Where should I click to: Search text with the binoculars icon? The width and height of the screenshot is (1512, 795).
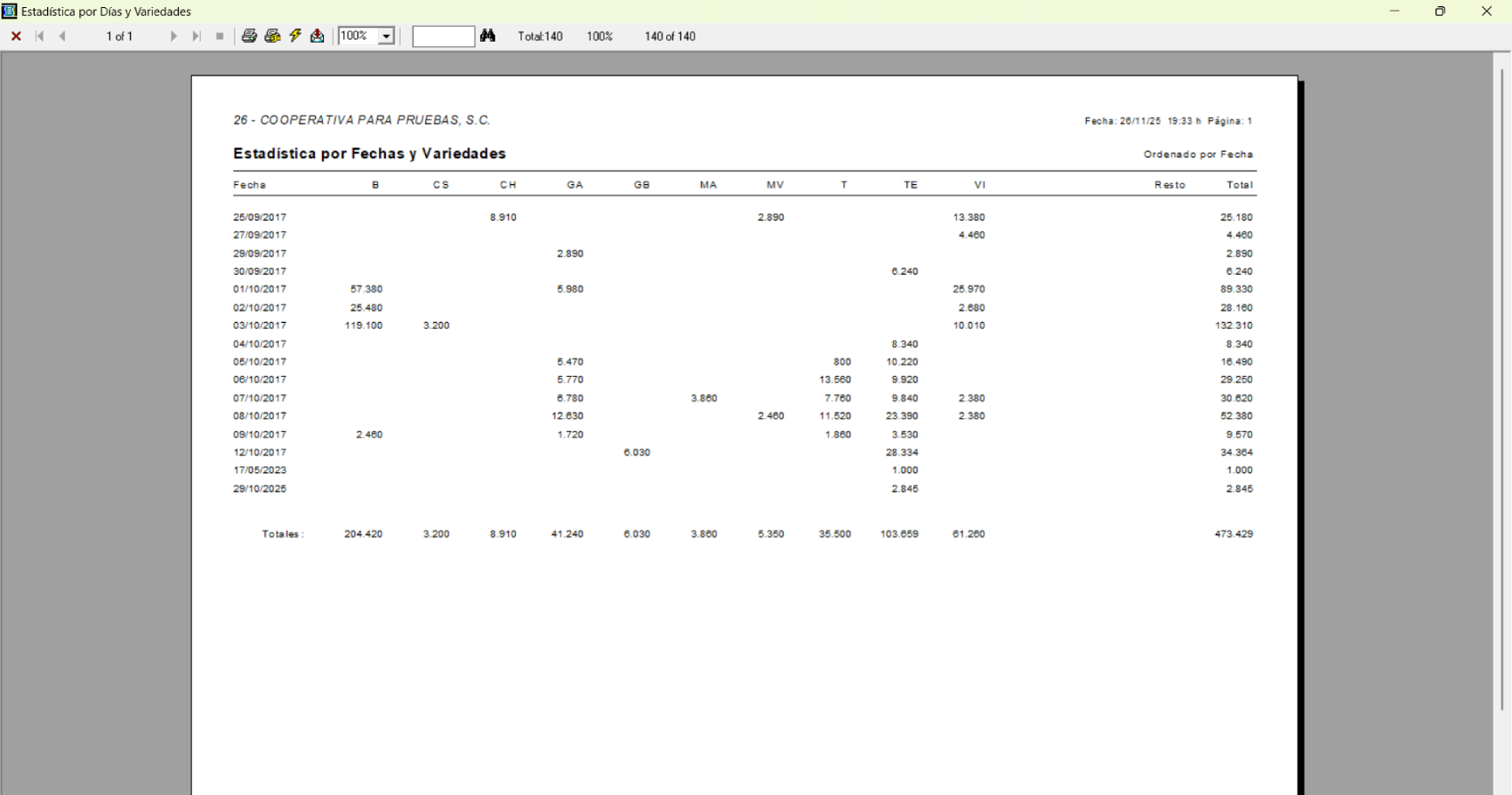tap(487, 36)
